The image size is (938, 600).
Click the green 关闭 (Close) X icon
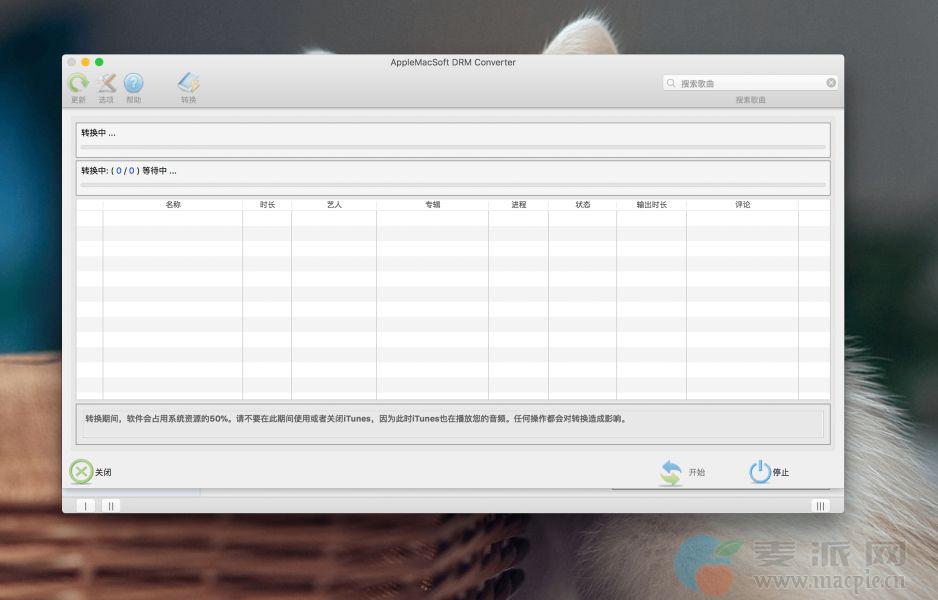pyautogui.click(x=80, y=472)
